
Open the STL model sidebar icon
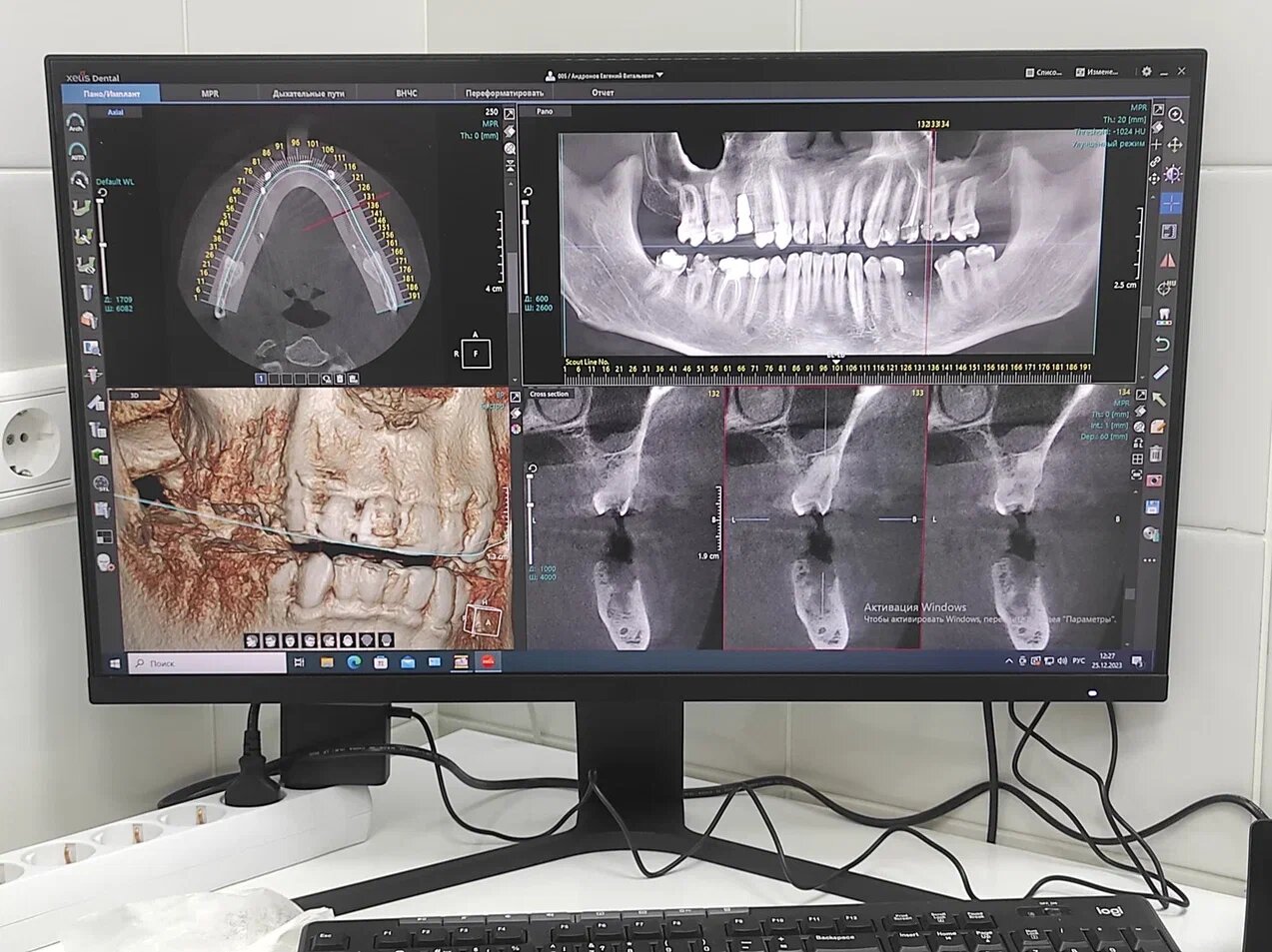click(x=101, y=483)
